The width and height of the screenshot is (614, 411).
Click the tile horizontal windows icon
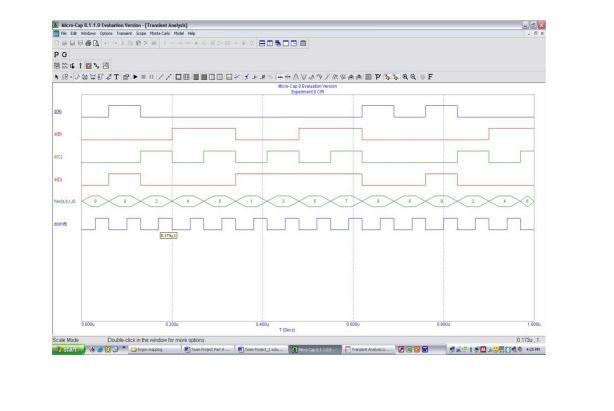[262, 43]
